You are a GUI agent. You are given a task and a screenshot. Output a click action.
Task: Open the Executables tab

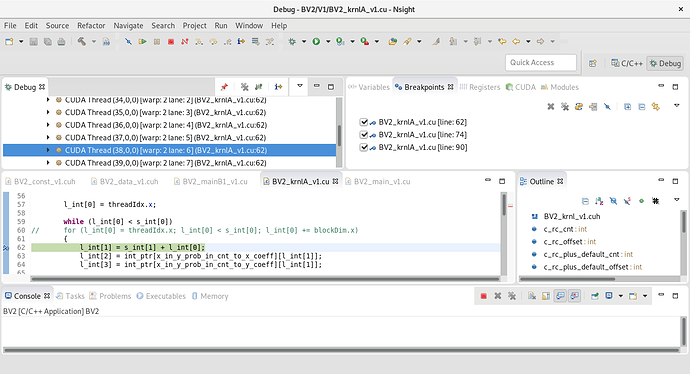point(161,296)
